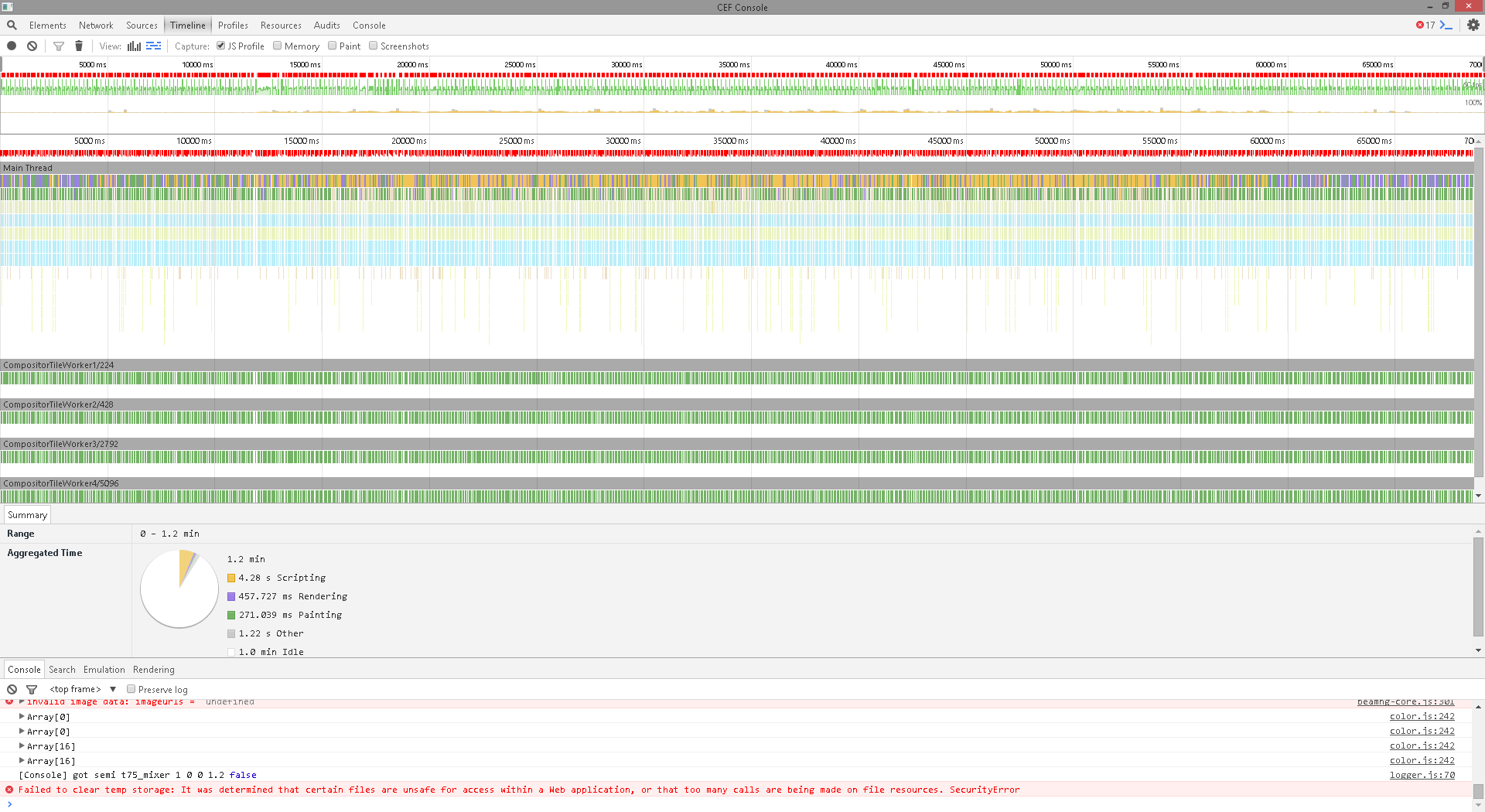This screenshot has width=1485, height=812.
Task: Select the '[Console] got semi t75_mixer' log line
Action: pos(137,775)
